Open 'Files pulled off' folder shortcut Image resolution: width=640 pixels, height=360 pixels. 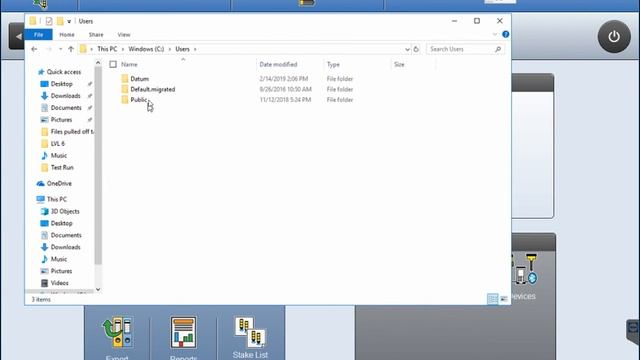click(x=67, y=131)
